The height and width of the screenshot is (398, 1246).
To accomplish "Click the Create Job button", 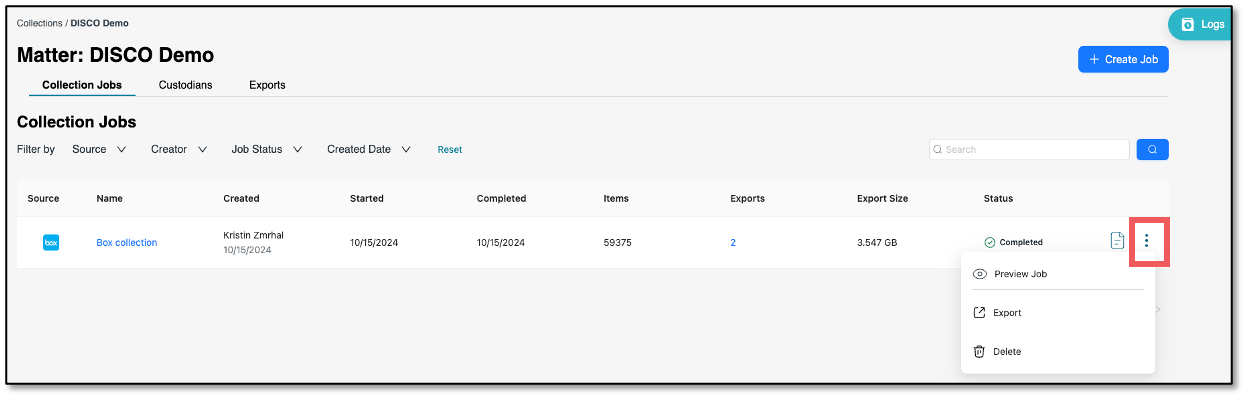I will (x=1123, y=59).
